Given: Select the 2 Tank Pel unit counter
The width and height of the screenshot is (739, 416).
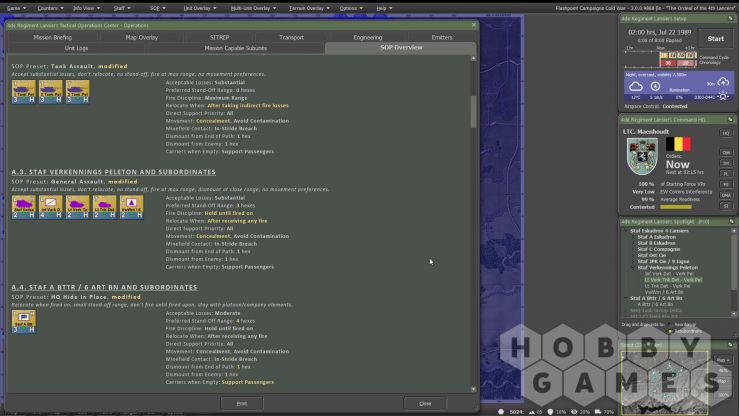Looking at the screenshot, I should 50,91.
